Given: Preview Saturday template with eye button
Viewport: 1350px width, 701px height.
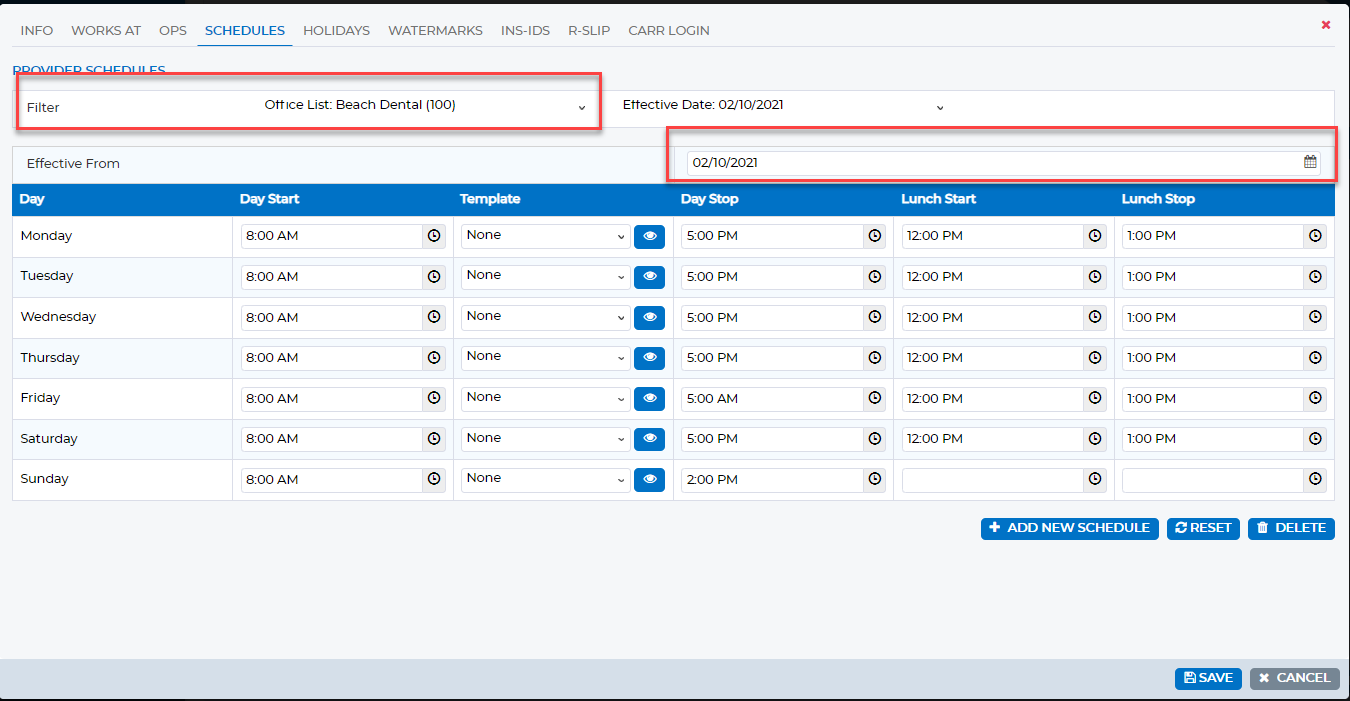Looking at the screenshot, I should (x=650, y=439).
